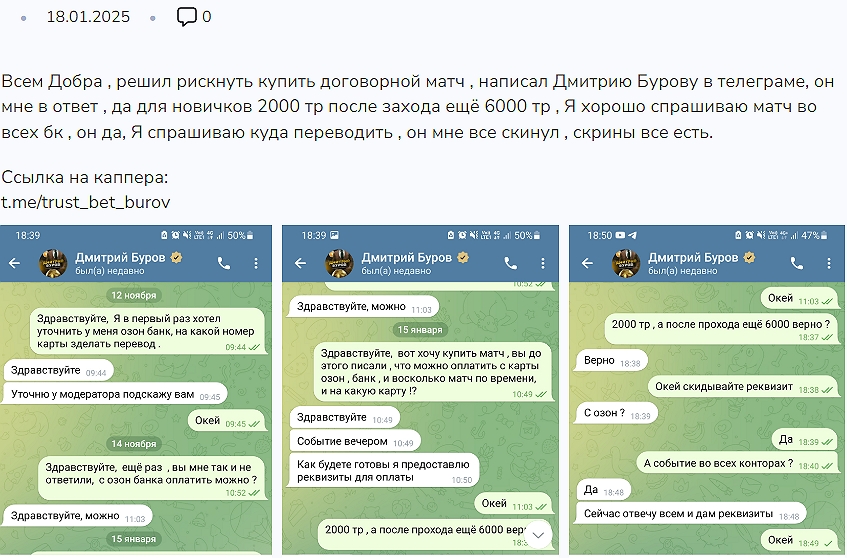Click the post paragraph starting 'Всем Добра'
Viewport: 847px width, 558px height.
(418, 106)
